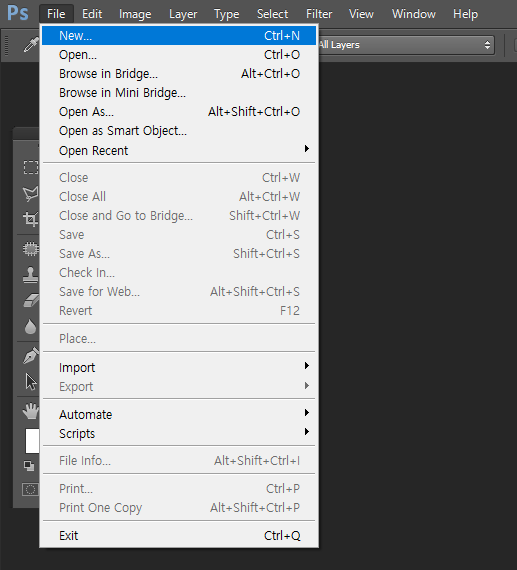Select the Eraser tool
The width and height of the screenshot is (517, 570).
point(31,300)
